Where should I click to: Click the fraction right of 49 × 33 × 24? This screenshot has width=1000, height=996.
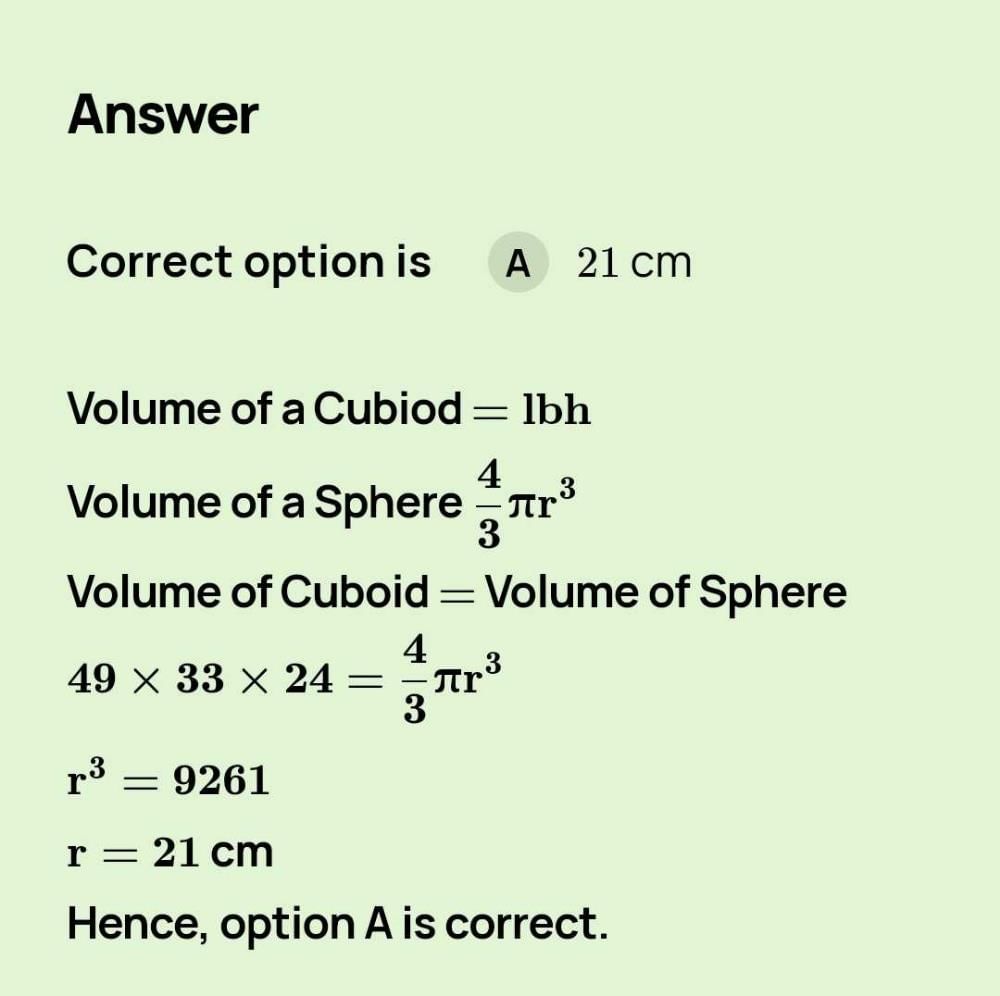coord(415,681)
